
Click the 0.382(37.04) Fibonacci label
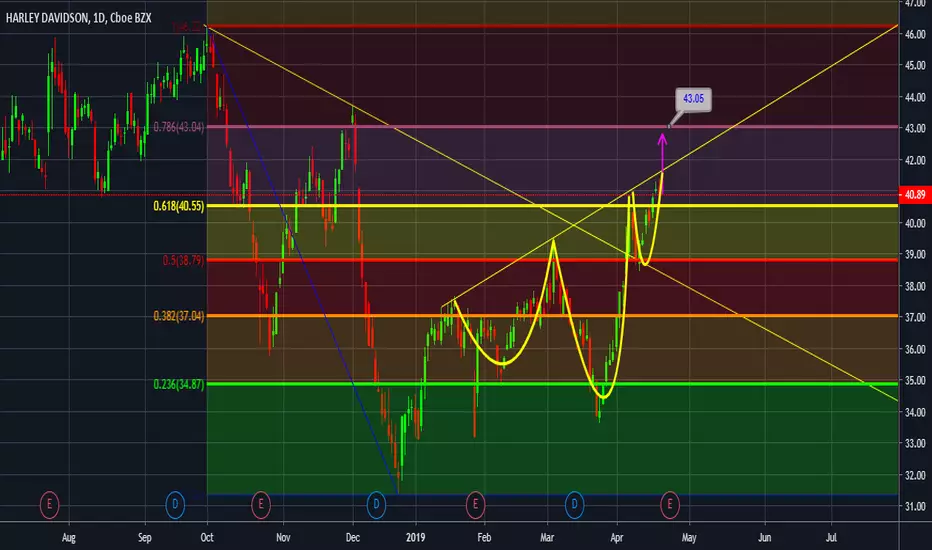(x=178, y=316)
